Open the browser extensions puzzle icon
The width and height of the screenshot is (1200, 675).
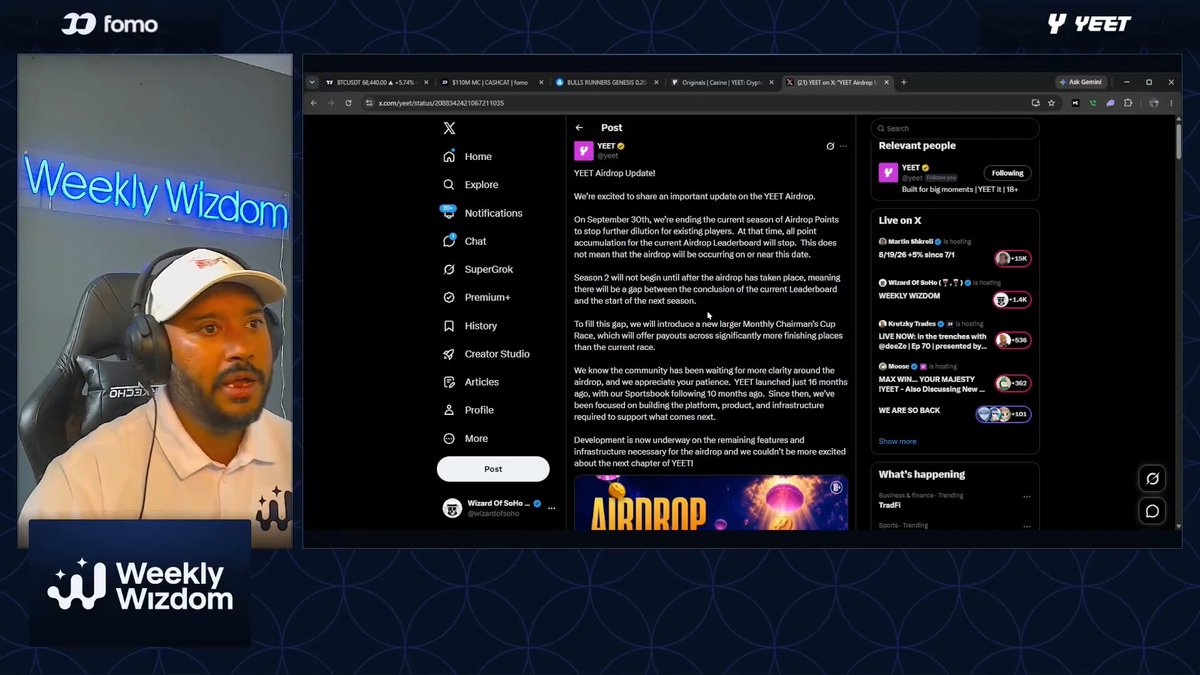[x=1128, y=103]
